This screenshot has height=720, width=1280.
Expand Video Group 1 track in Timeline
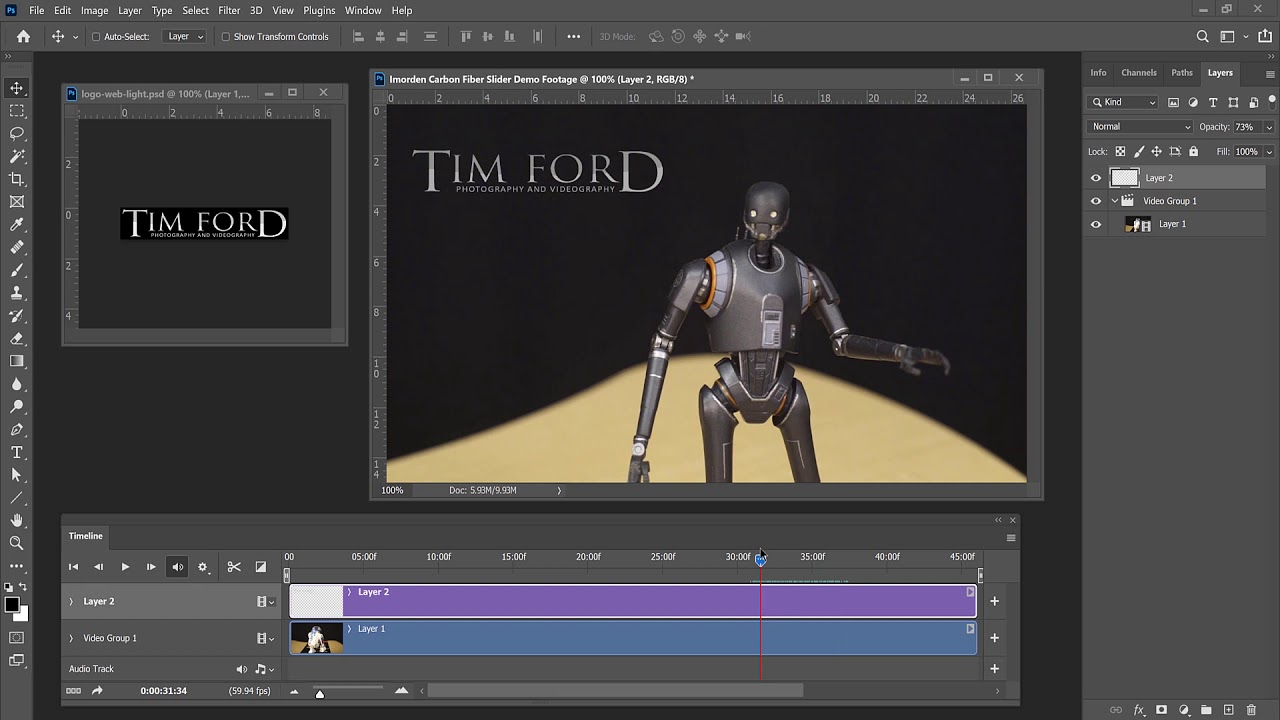click(71, 638)
